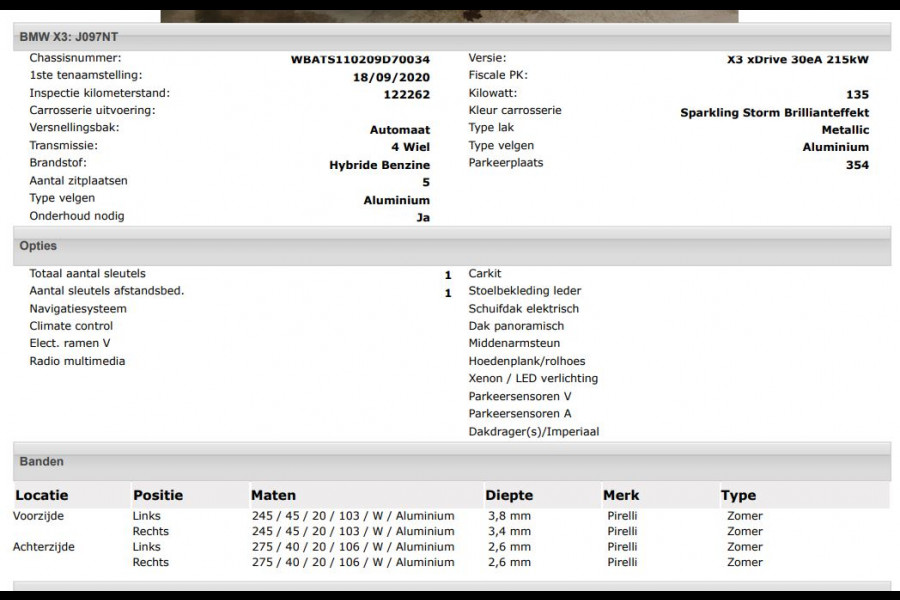Image resolution: width=900 pixels, height=600 pixels.
Task: Click the Merk column header
Action: pos(621,495)
